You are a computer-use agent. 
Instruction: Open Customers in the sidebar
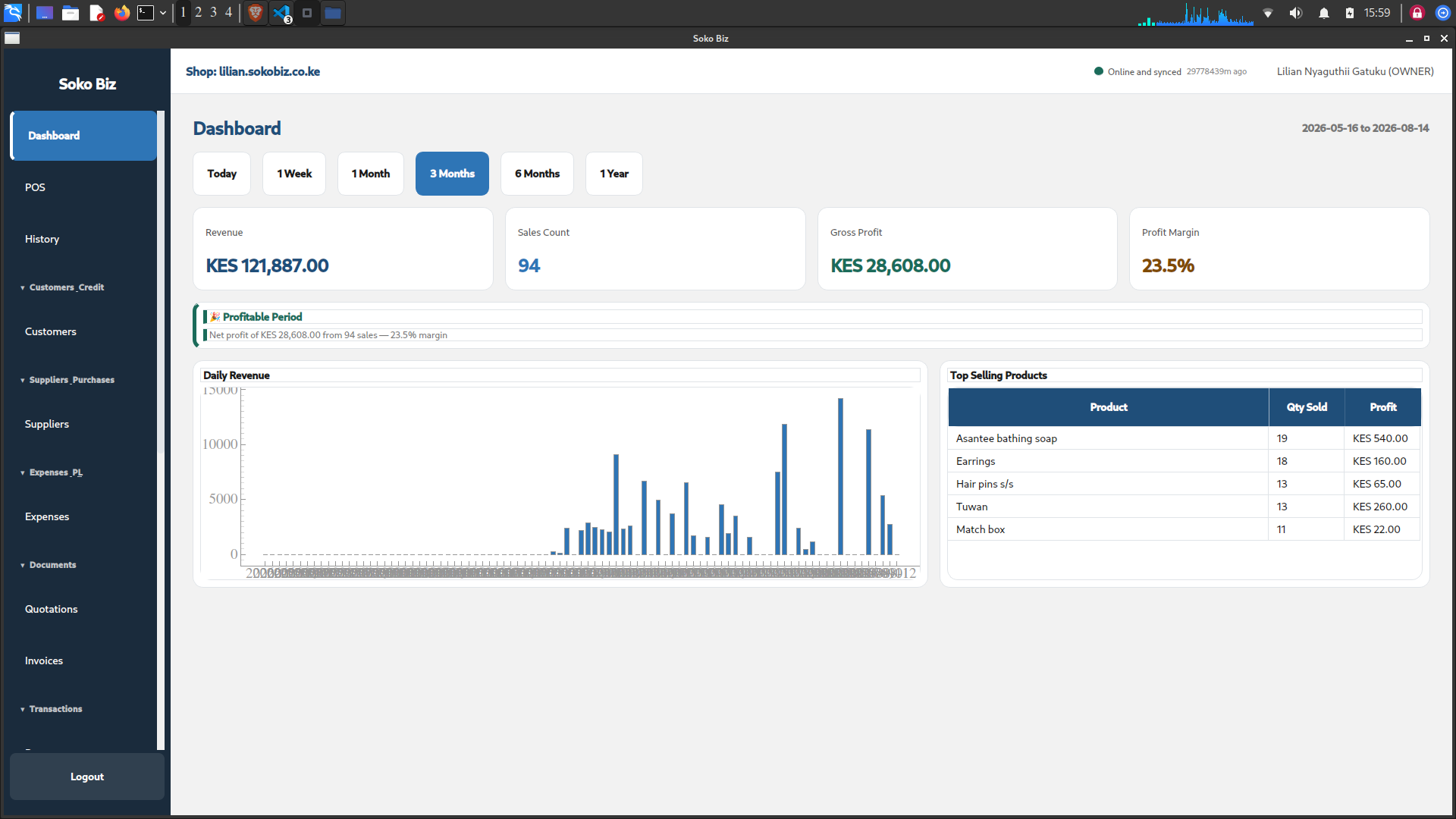point(83,331)
